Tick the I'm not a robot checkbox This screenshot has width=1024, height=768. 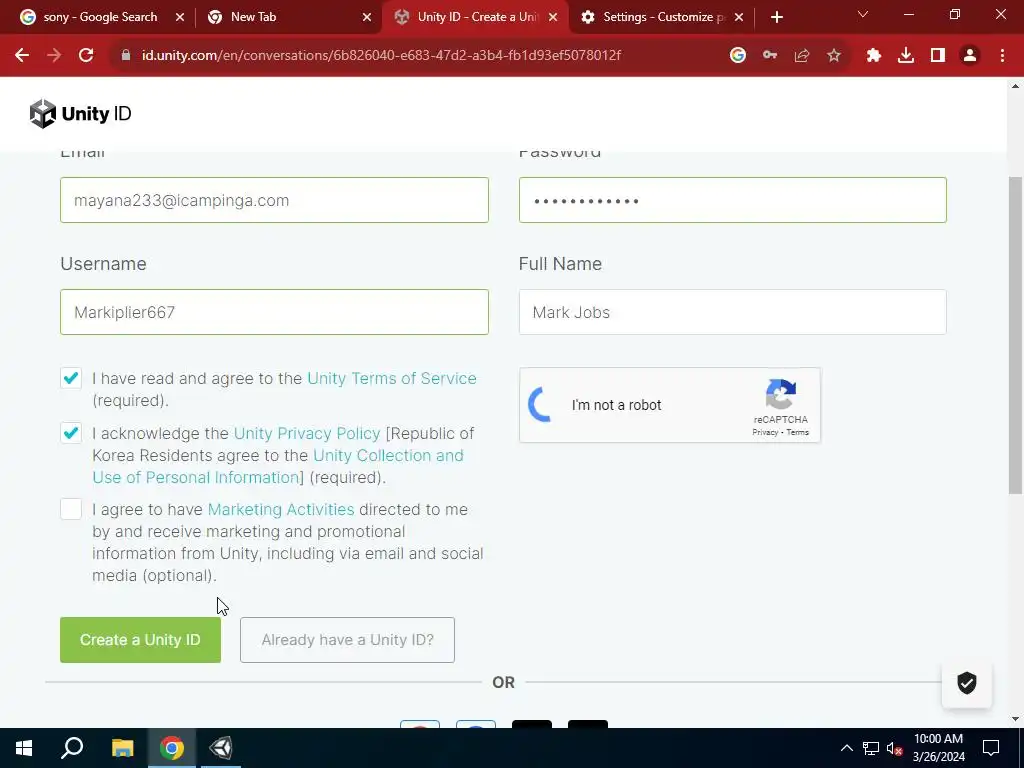541,404
